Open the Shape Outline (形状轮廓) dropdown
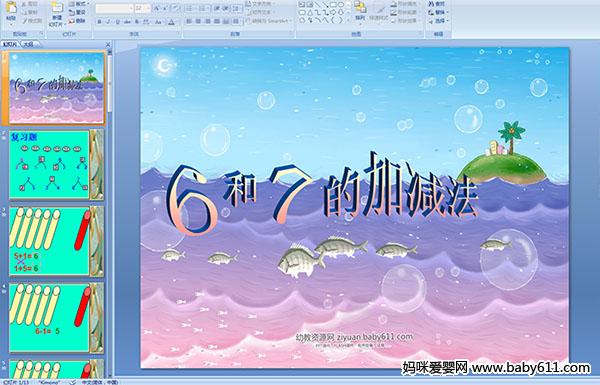The width and height of the screenshot is (600, 385). 406,12
